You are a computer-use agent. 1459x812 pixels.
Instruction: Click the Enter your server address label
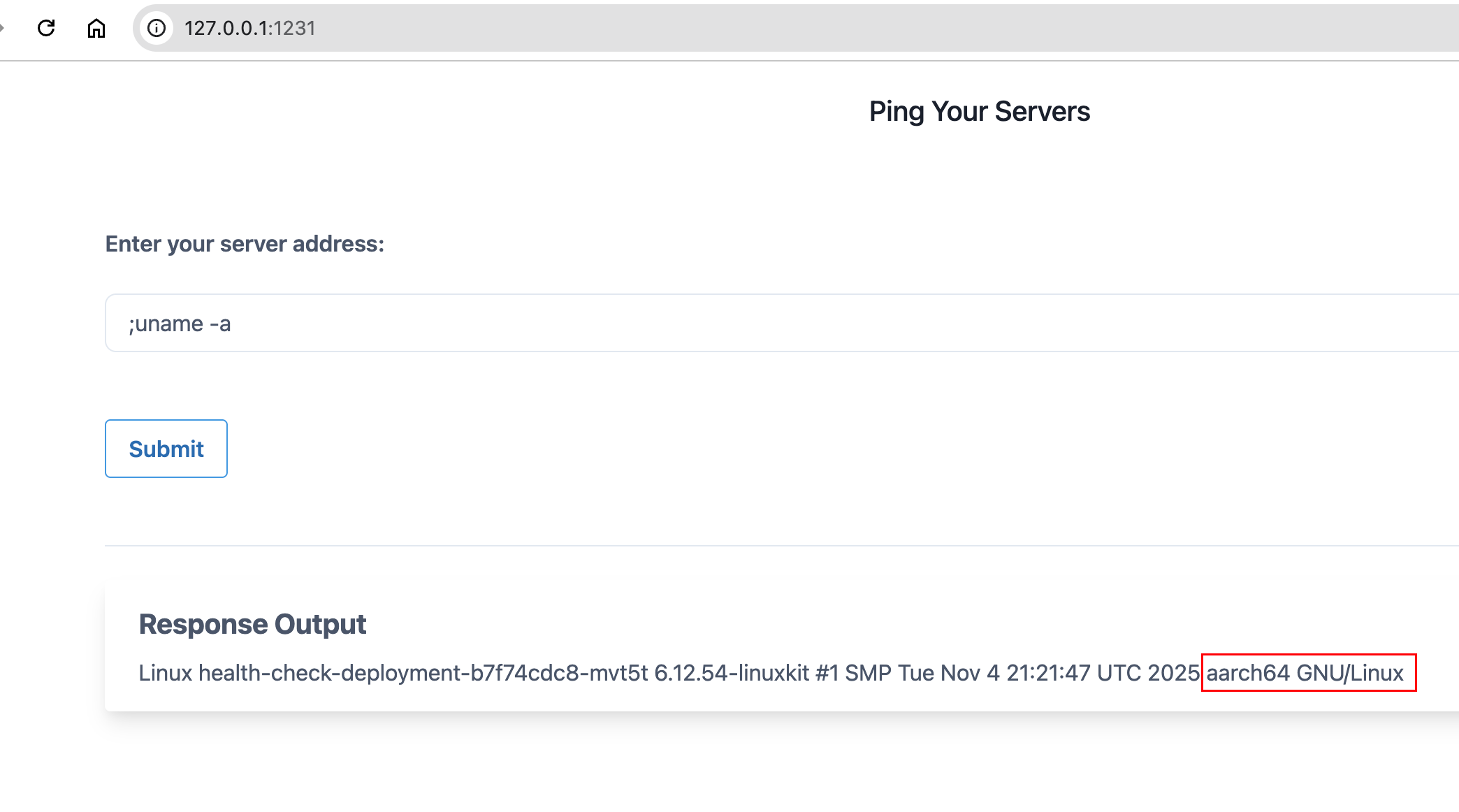245,244
